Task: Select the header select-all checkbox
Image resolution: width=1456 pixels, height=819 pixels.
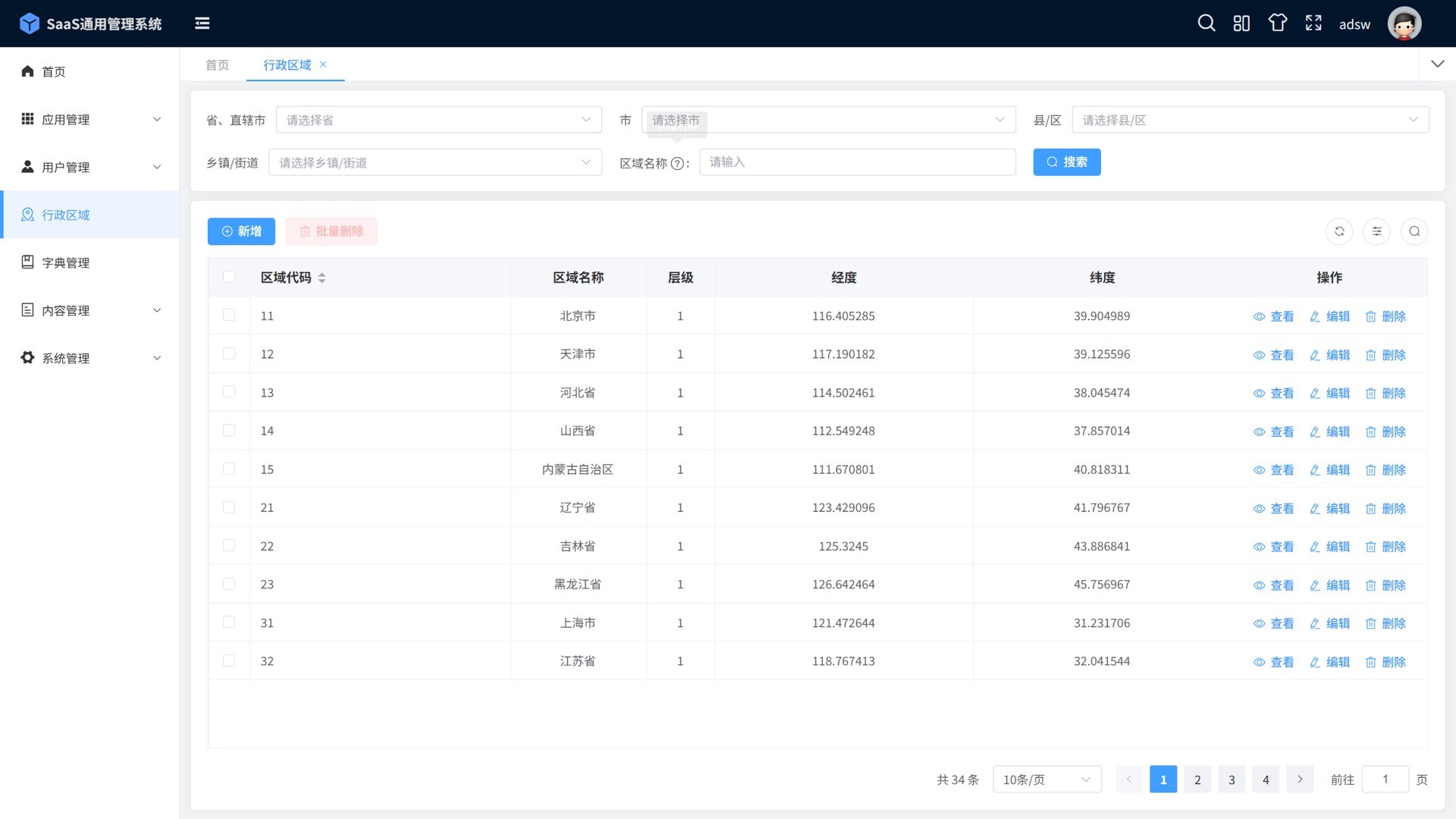Action: point(229,277)
